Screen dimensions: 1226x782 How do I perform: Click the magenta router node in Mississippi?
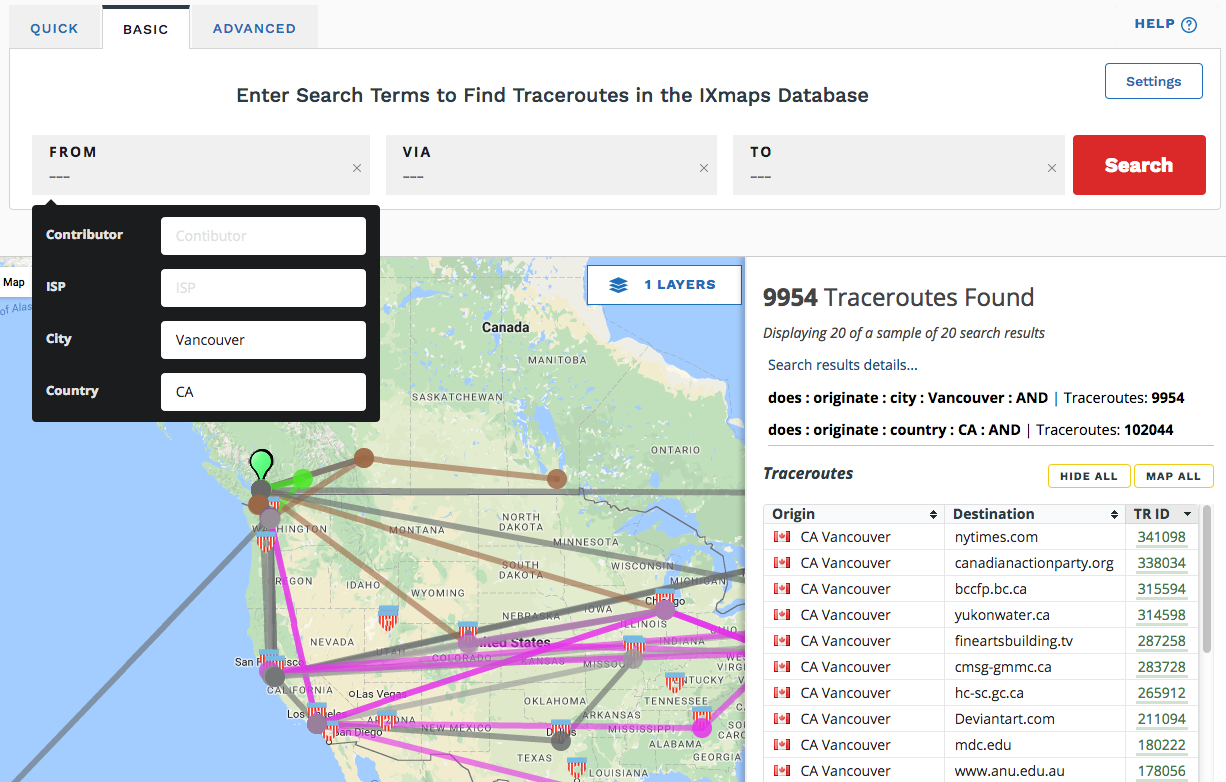(701, 727)
